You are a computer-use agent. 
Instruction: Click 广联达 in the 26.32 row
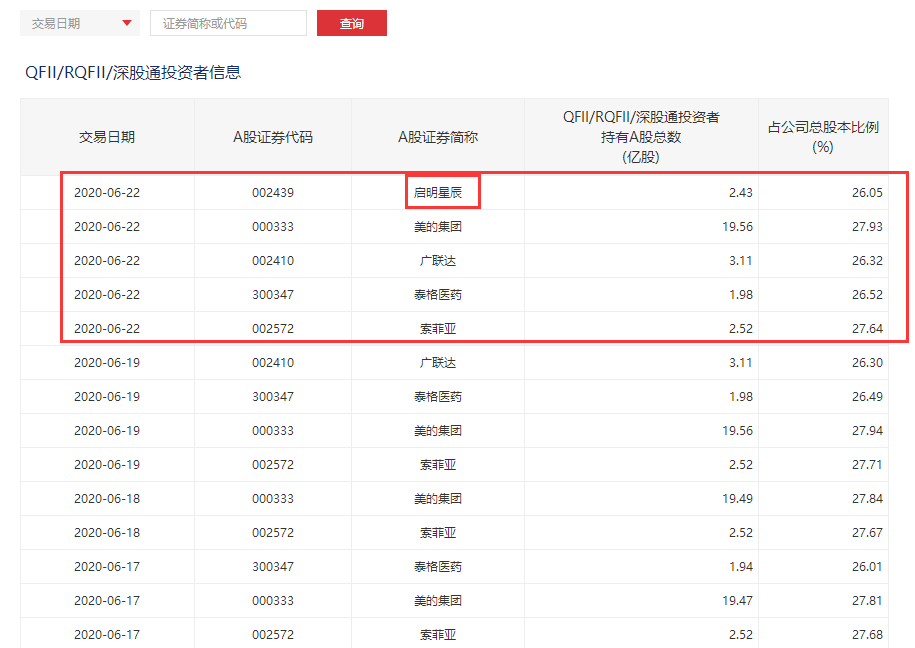coord(438,261)
